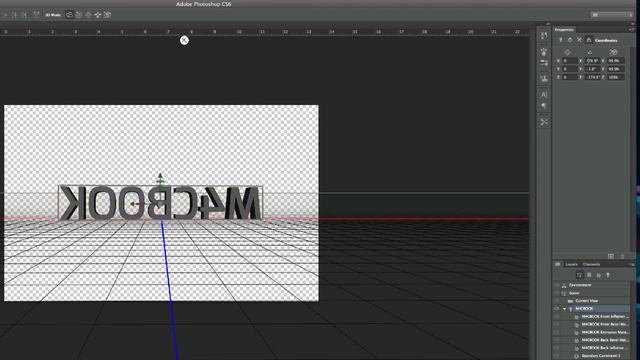Click the Z rotation angle field
The height and width of the screenshot is (360, 640).
(593, 77)
